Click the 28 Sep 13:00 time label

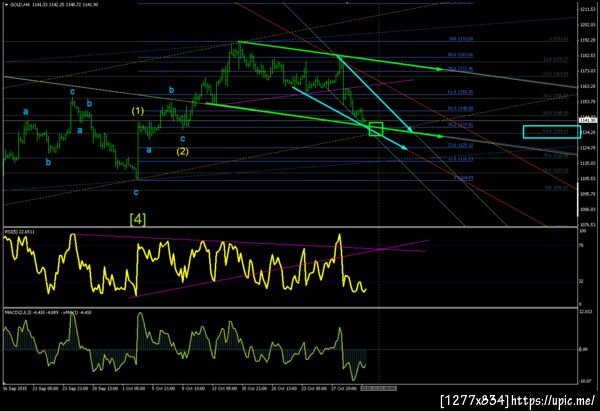coord(105,388)
